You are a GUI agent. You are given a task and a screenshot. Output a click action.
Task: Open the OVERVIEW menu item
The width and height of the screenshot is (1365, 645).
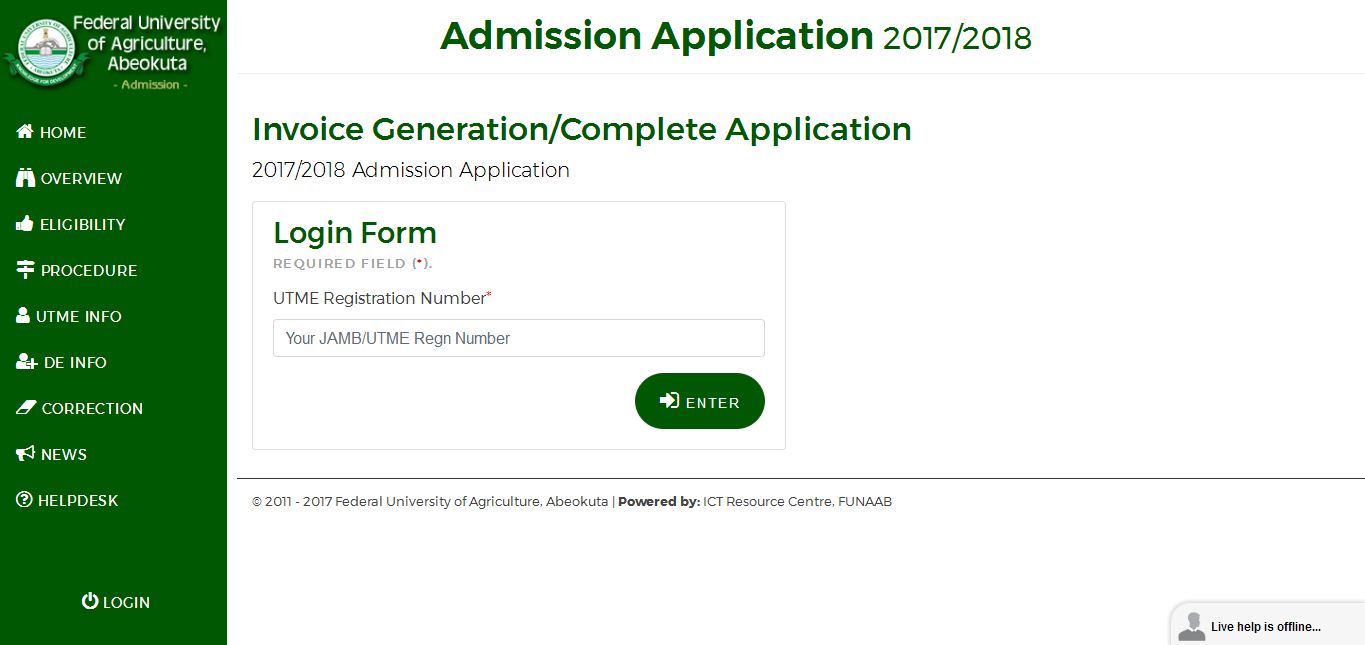coord(81,179)
